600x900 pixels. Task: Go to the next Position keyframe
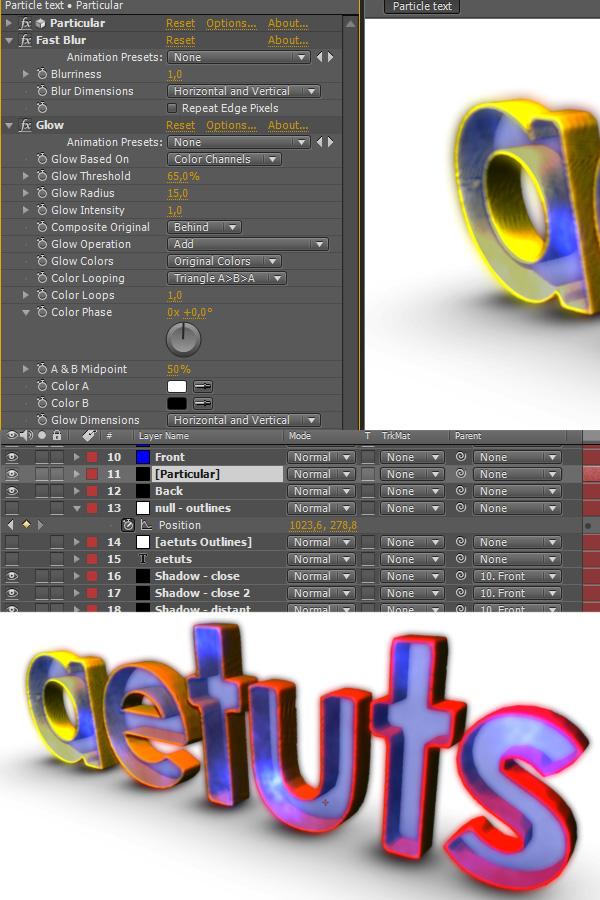(40, 525)
